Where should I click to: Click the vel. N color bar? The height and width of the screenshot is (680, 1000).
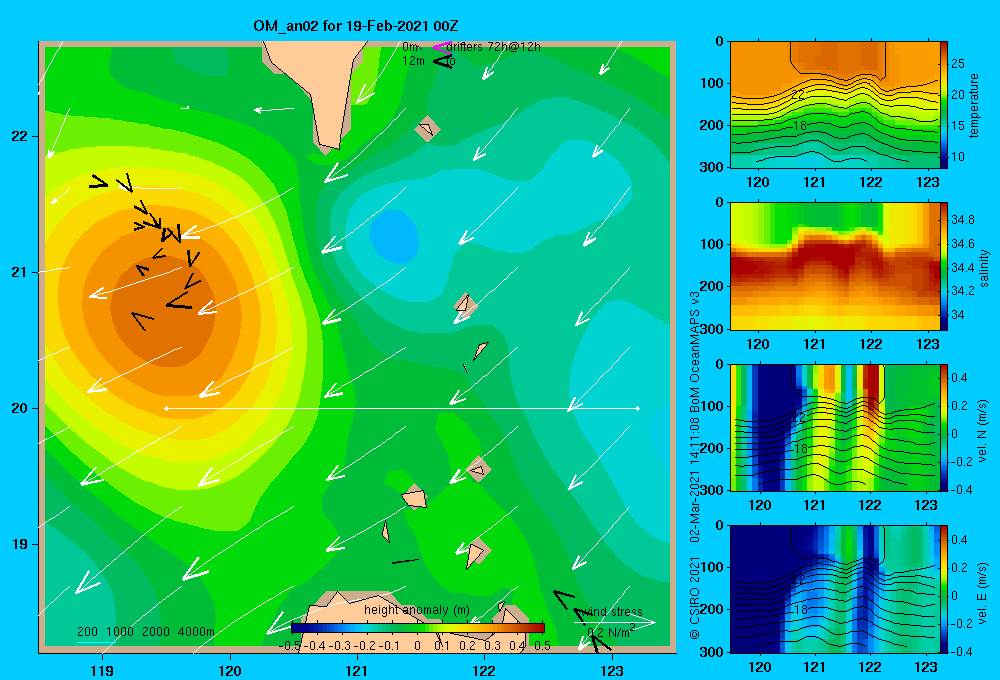tap(944, 428)
